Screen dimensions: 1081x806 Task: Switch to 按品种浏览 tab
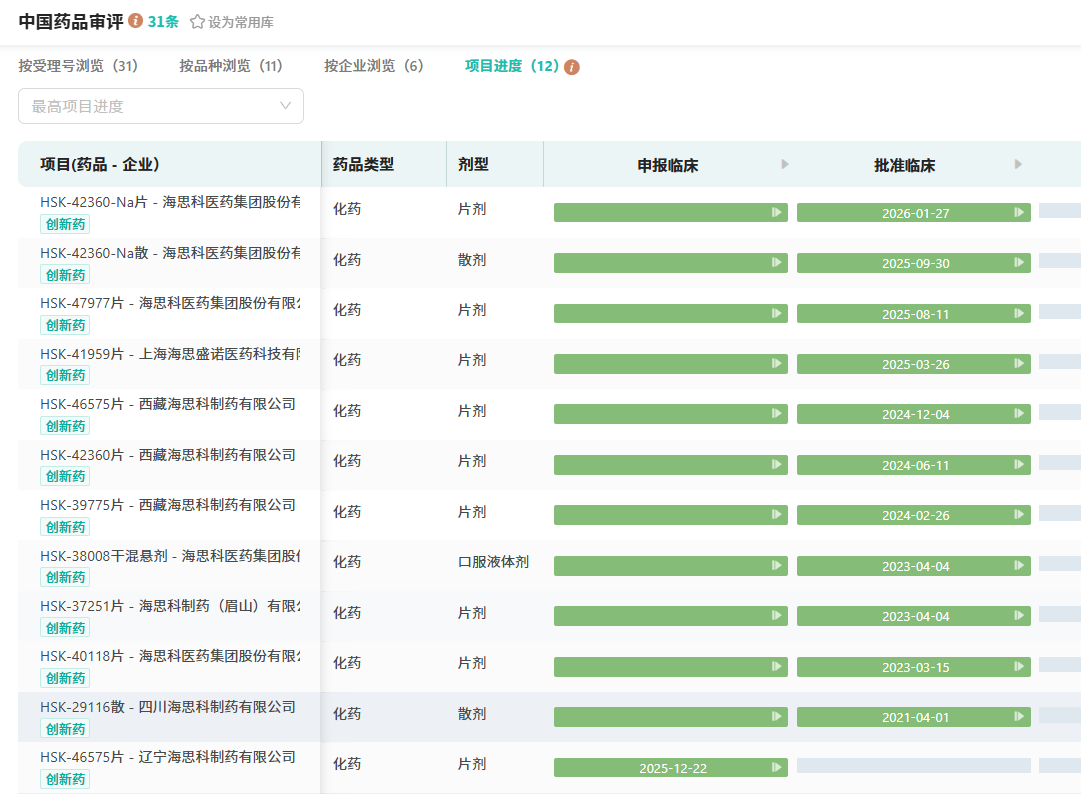231,66
